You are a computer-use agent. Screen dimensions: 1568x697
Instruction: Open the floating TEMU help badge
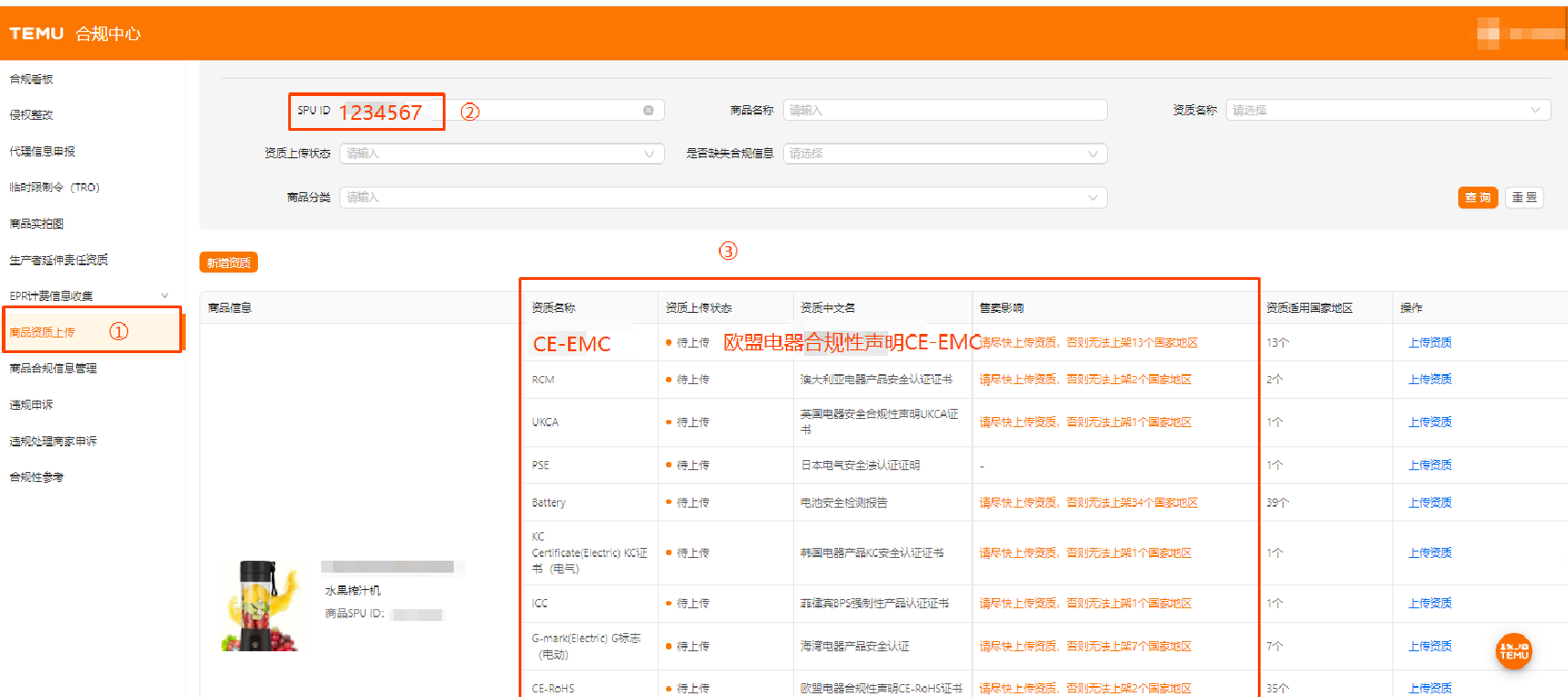click(1513, 651)
